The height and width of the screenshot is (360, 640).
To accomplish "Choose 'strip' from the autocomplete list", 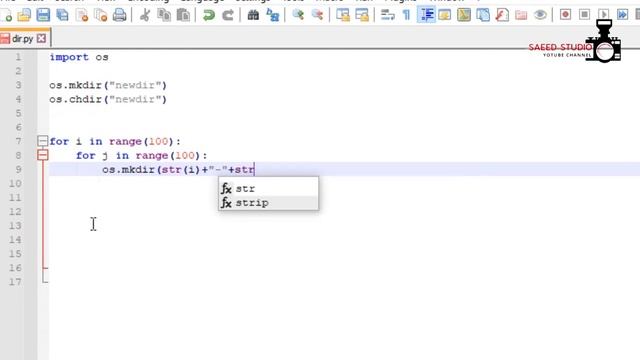I will [x=268, y=202].
